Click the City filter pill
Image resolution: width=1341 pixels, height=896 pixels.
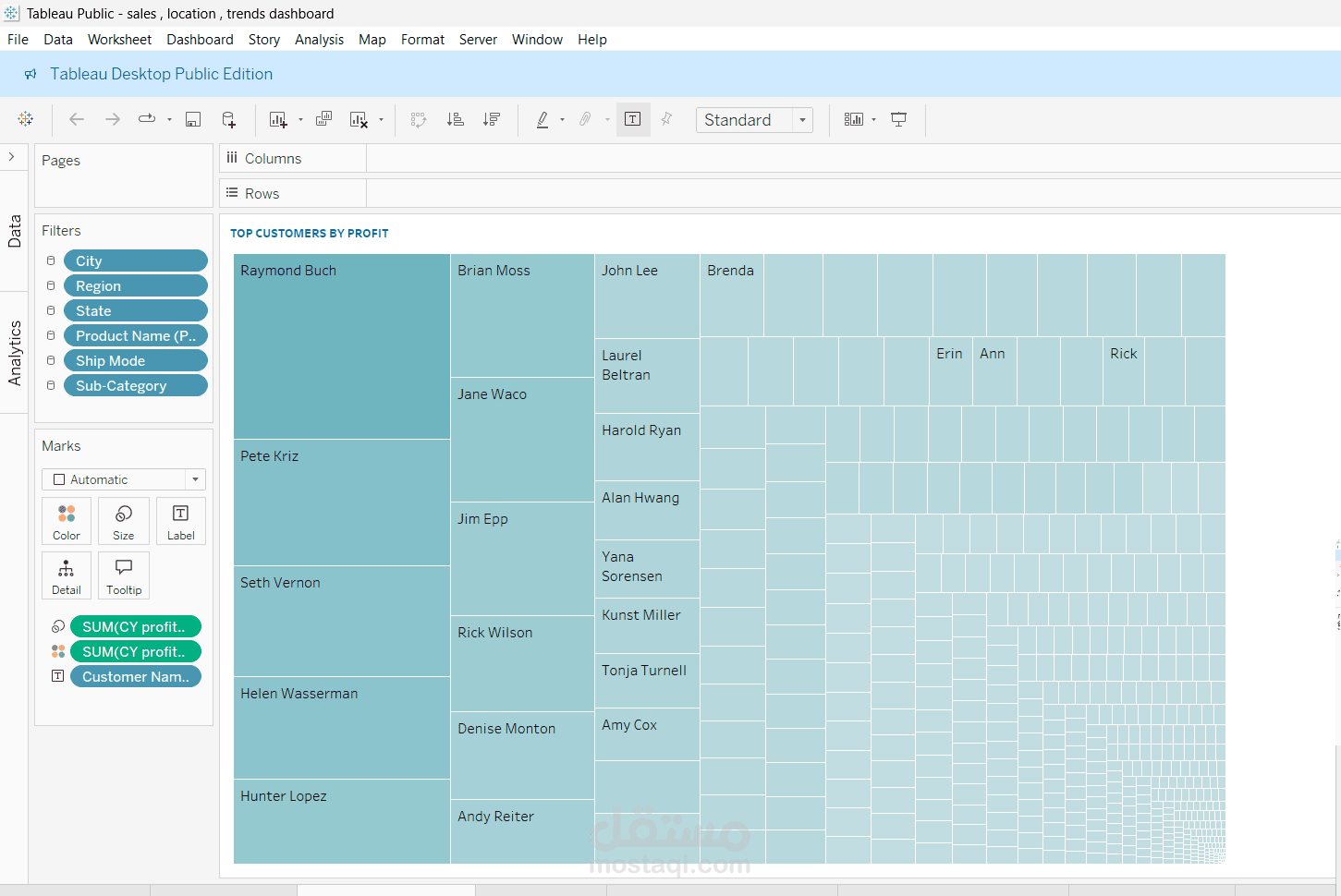point(136,261)
